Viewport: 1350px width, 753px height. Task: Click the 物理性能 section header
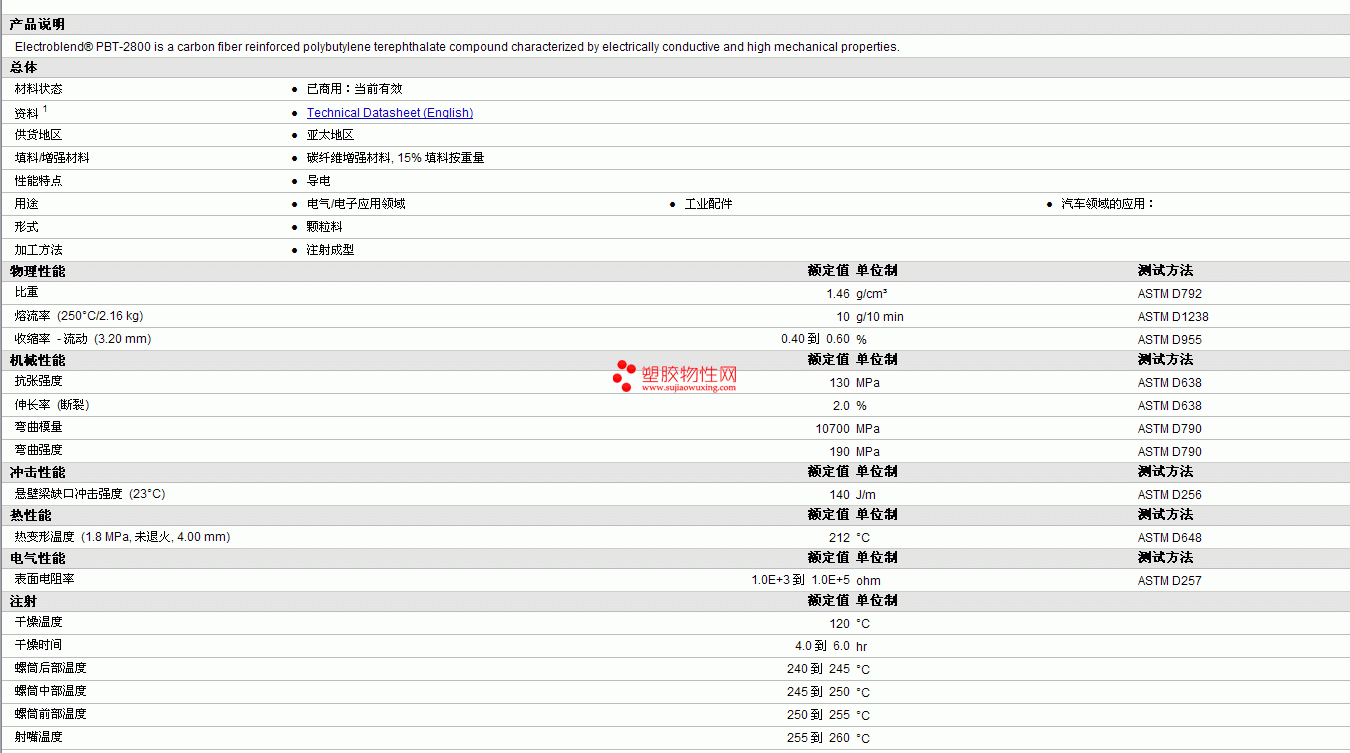[x=38, y=271]
